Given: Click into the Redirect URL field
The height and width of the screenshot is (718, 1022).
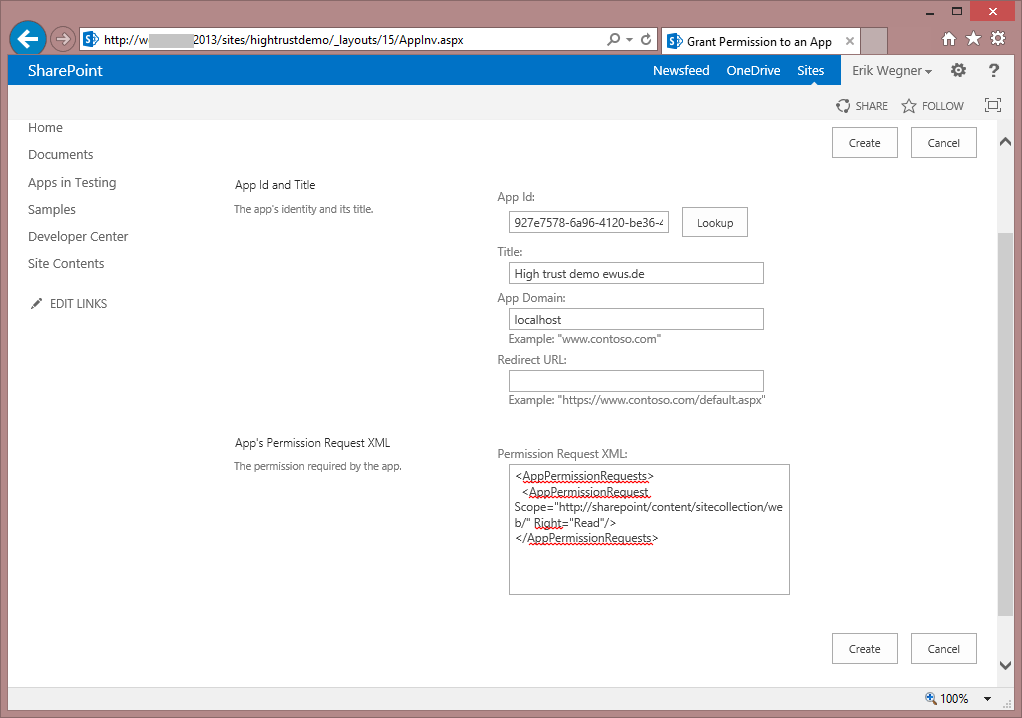Looking at the screenshot, I should [636, 381].
